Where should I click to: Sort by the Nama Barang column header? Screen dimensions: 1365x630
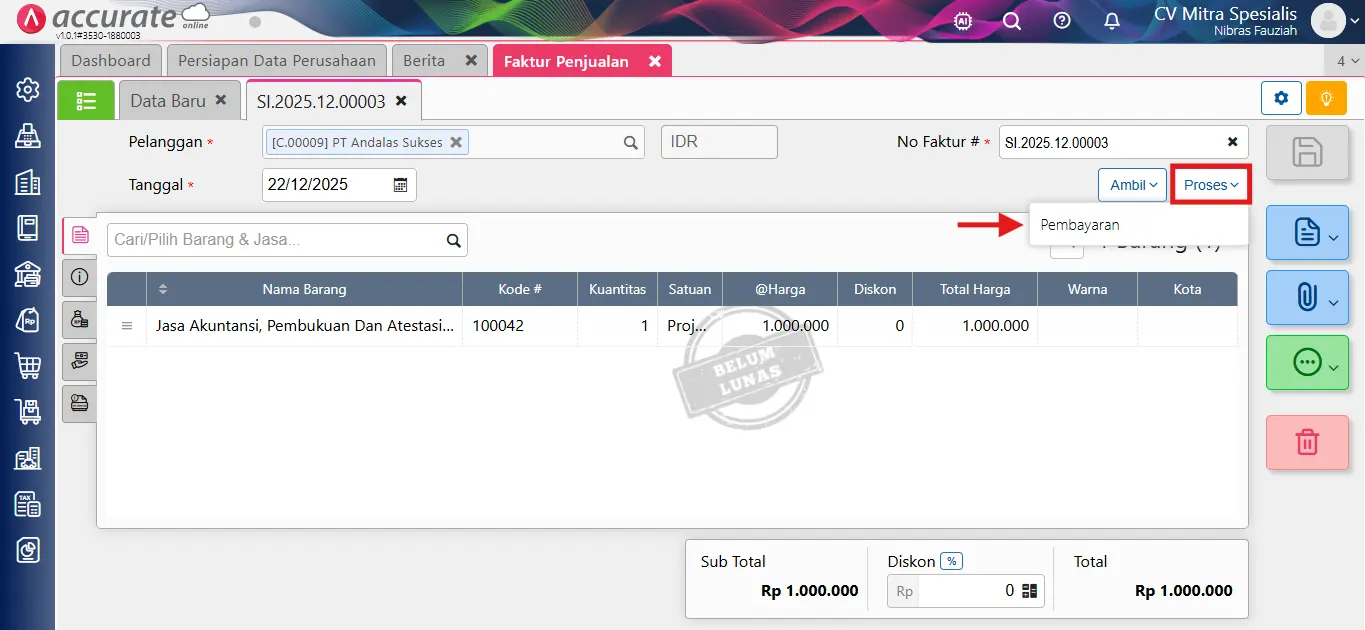point(304,289)
